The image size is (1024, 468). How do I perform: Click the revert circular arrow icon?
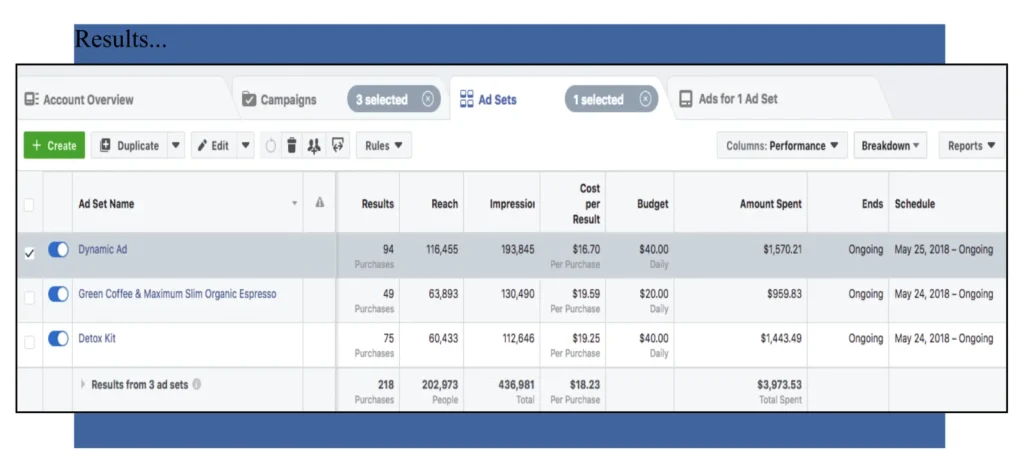270,146
